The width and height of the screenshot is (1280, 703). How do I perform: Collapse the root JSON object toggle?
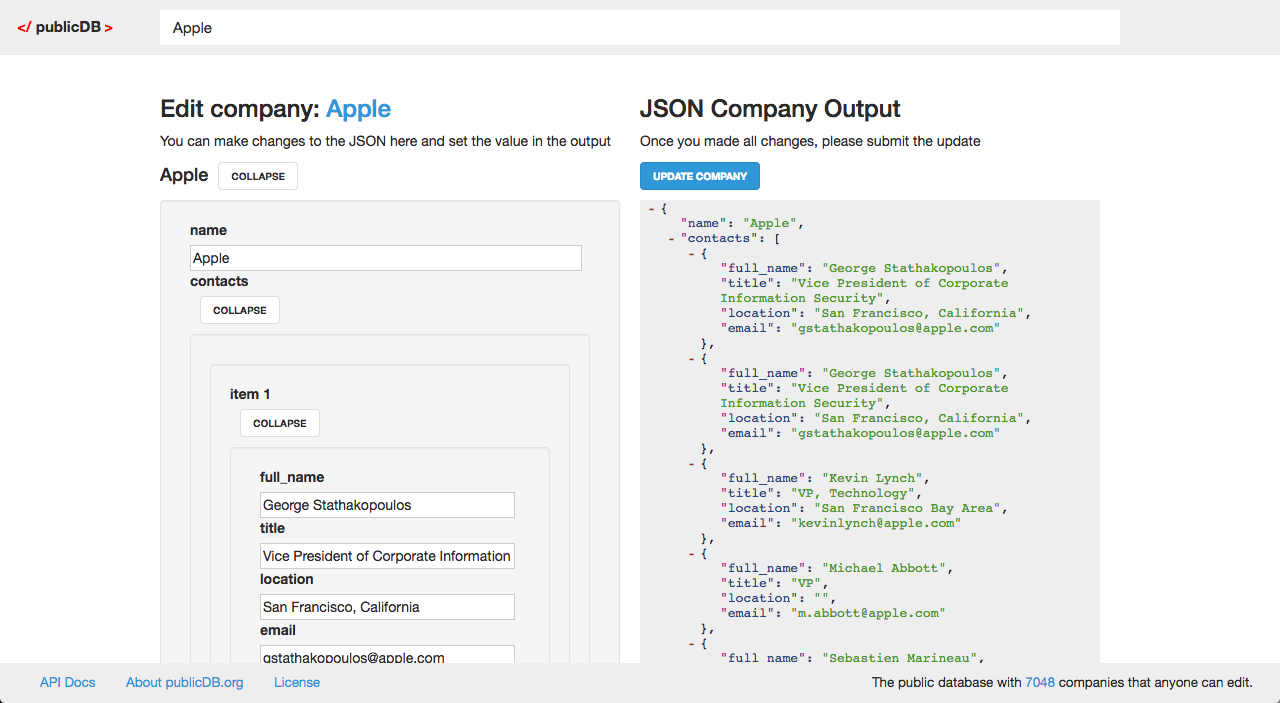pyautogui.click(x=652, y=208)
